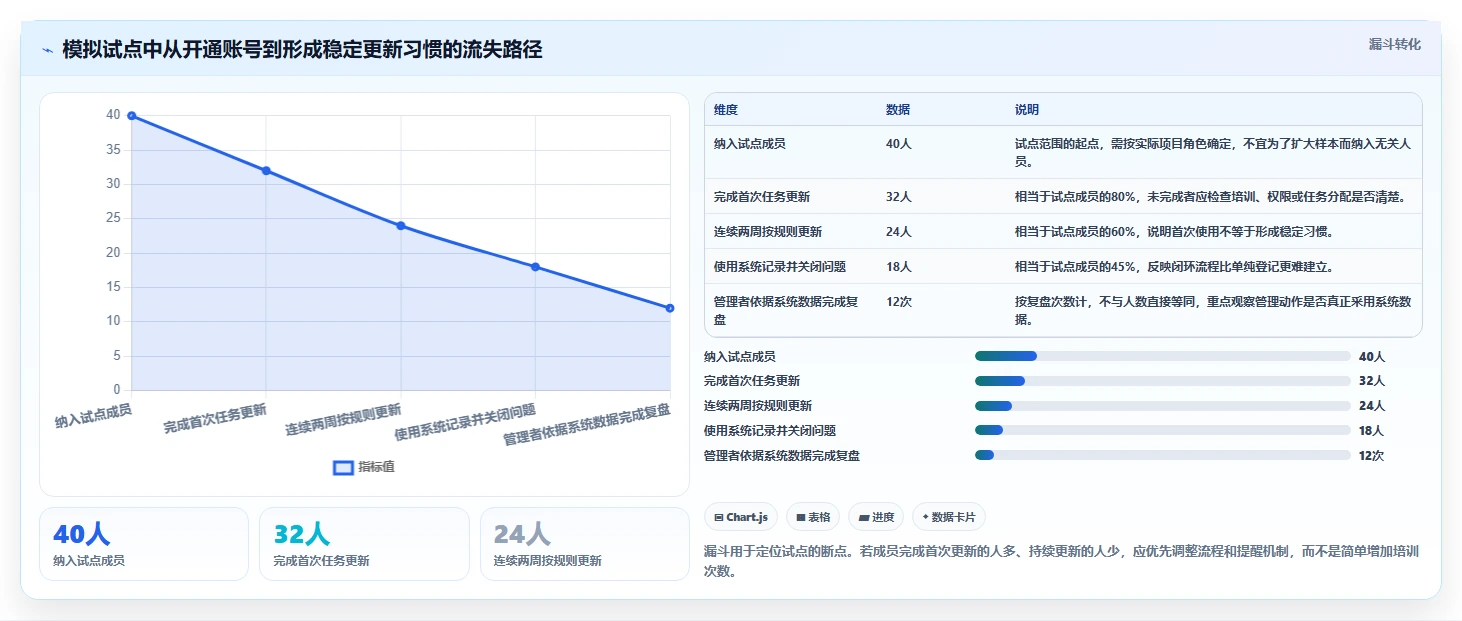Click table cell 使用系统记录并关闭问题
The image size is (1462, 621).
[x=780, y=267]
